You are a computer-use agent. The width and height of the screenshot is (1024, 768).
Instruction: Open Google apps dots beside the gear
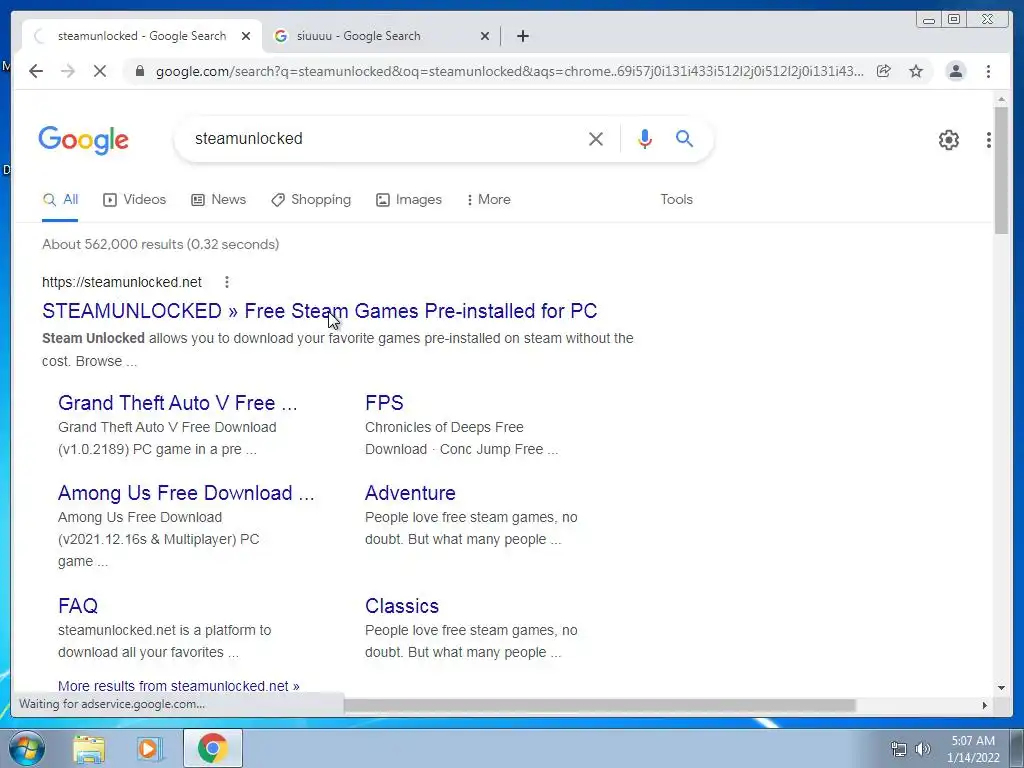[x=989, y=140]
